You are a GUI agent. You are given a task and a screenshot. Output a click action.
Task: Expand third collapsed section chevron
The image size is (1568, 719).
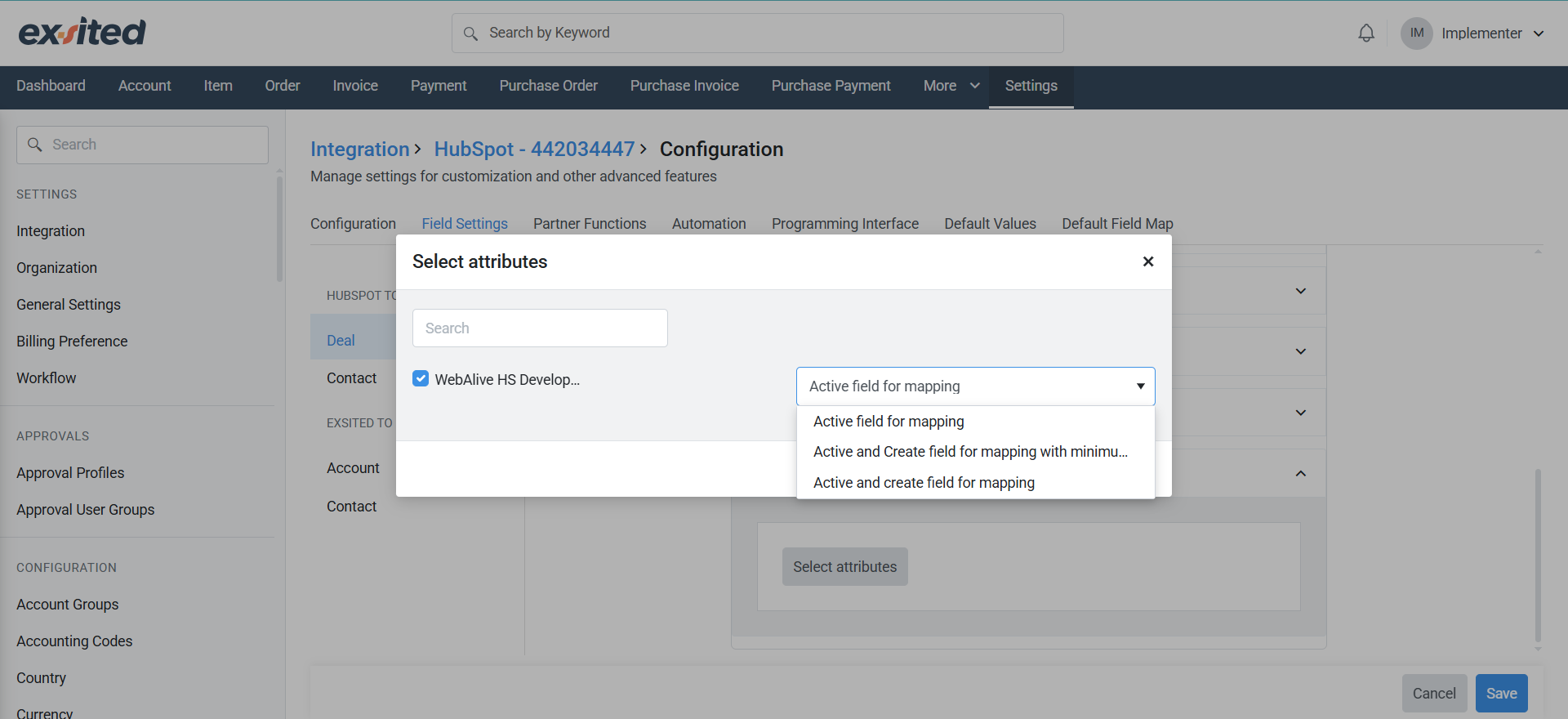click(1301, 413)
